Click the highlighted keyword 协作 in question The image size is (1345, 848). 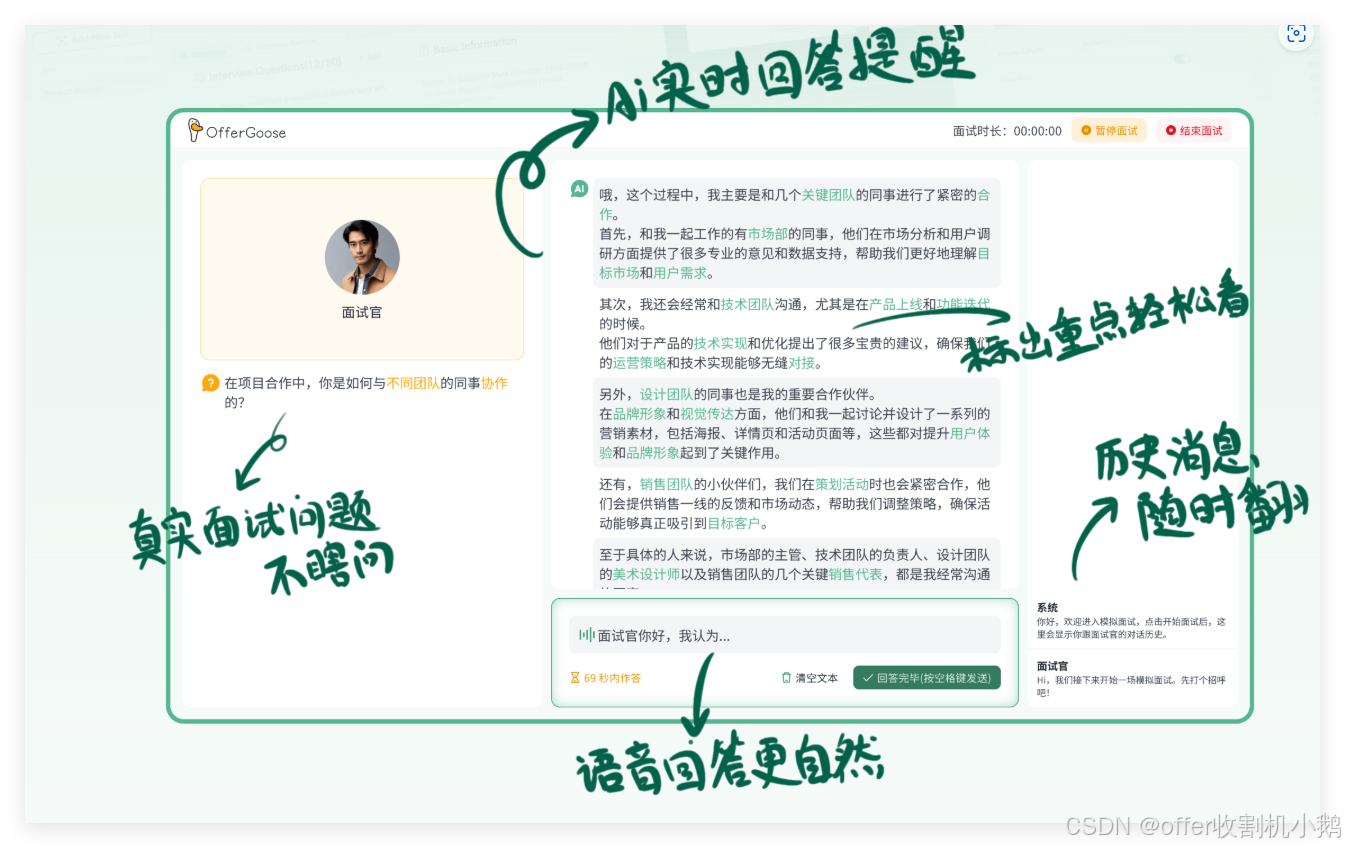tap(494, 383)
